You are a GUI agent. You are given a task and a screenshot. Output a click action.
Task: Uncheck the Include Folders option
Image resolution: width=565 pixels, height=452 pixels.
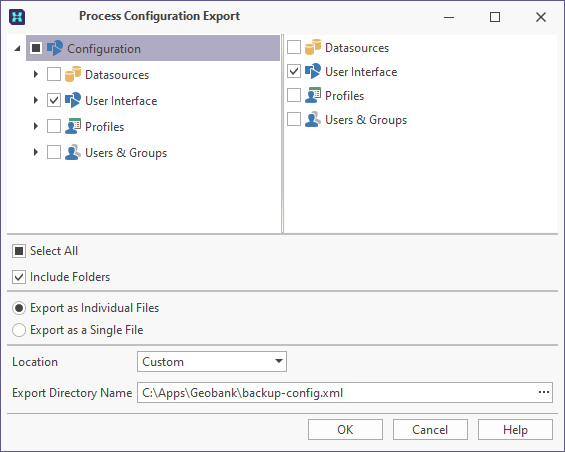pyautogui.click(x=19, y=277)
